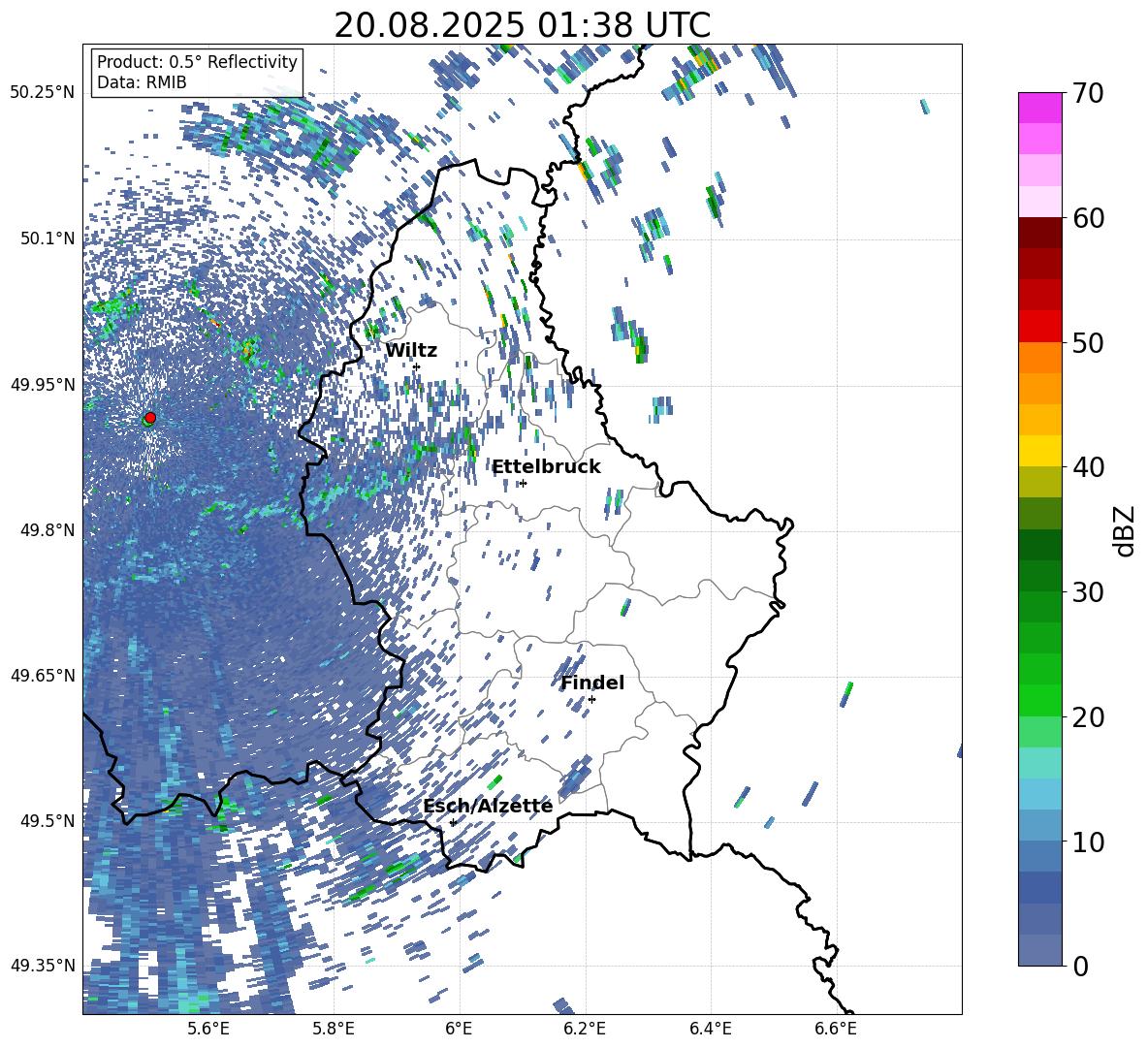This screenshot has height=1048, width=1148.
Task: Pick the dark maroon swatch just below 60
Action: [1039, 233]
